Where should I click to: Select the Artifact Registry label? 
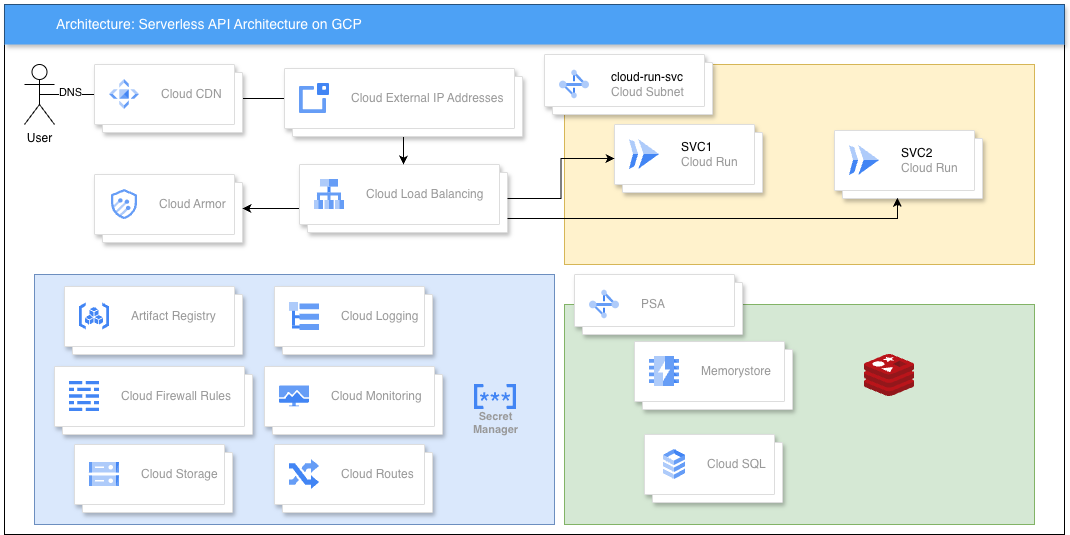[x=173, y=315]
